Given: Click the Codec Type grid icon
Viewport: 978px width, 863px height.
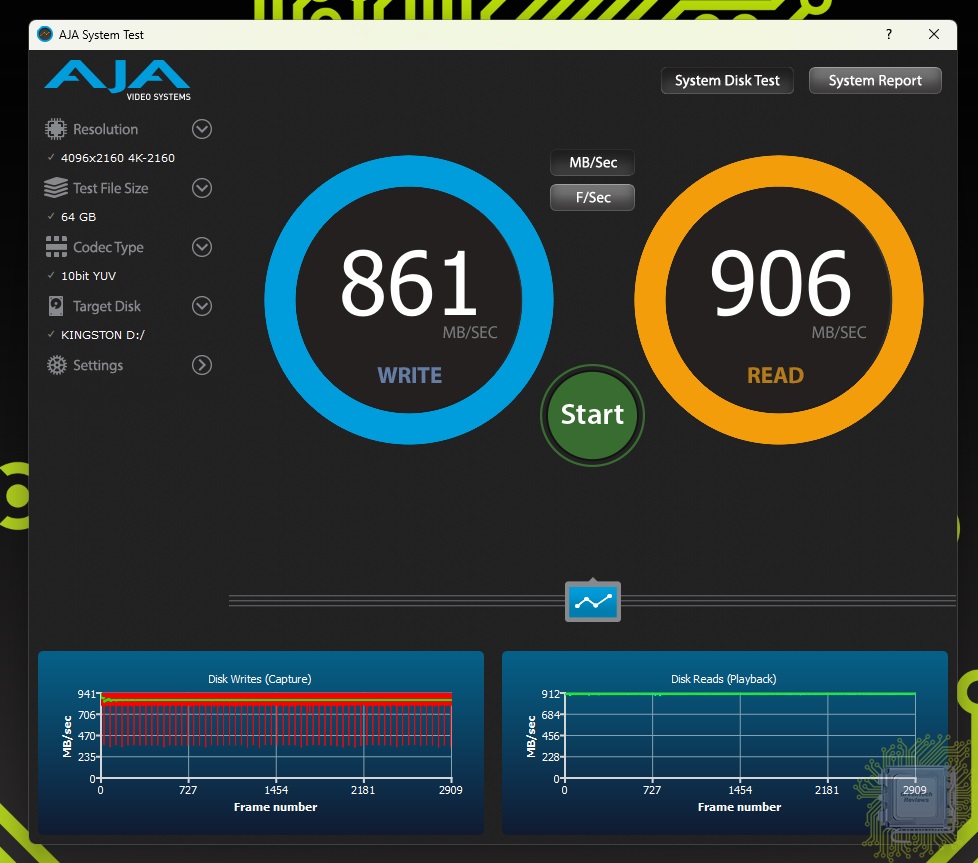Looking at the screenshot, I should pos(56,247).
